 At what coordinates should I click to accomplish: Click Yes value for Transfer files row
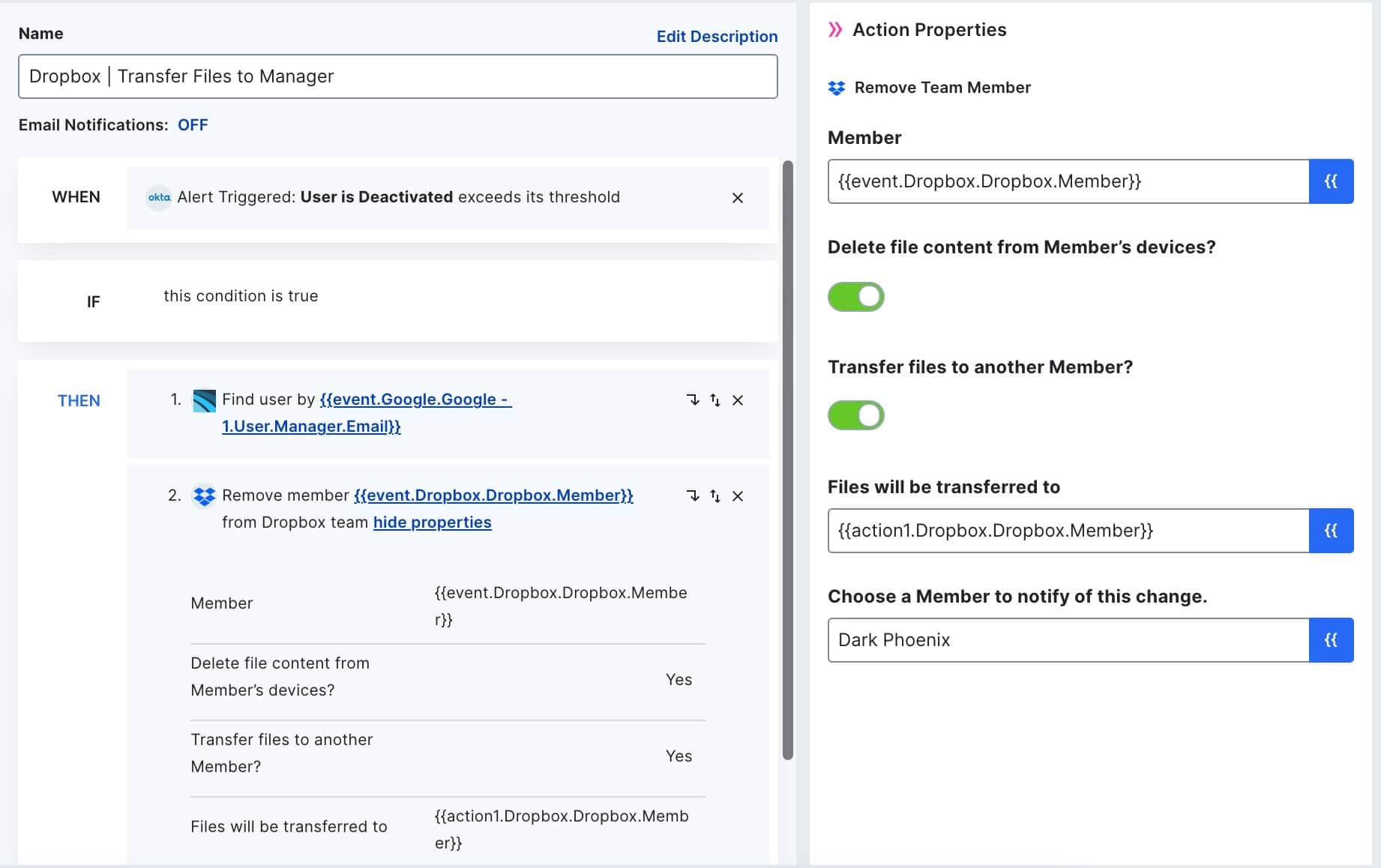679,756
